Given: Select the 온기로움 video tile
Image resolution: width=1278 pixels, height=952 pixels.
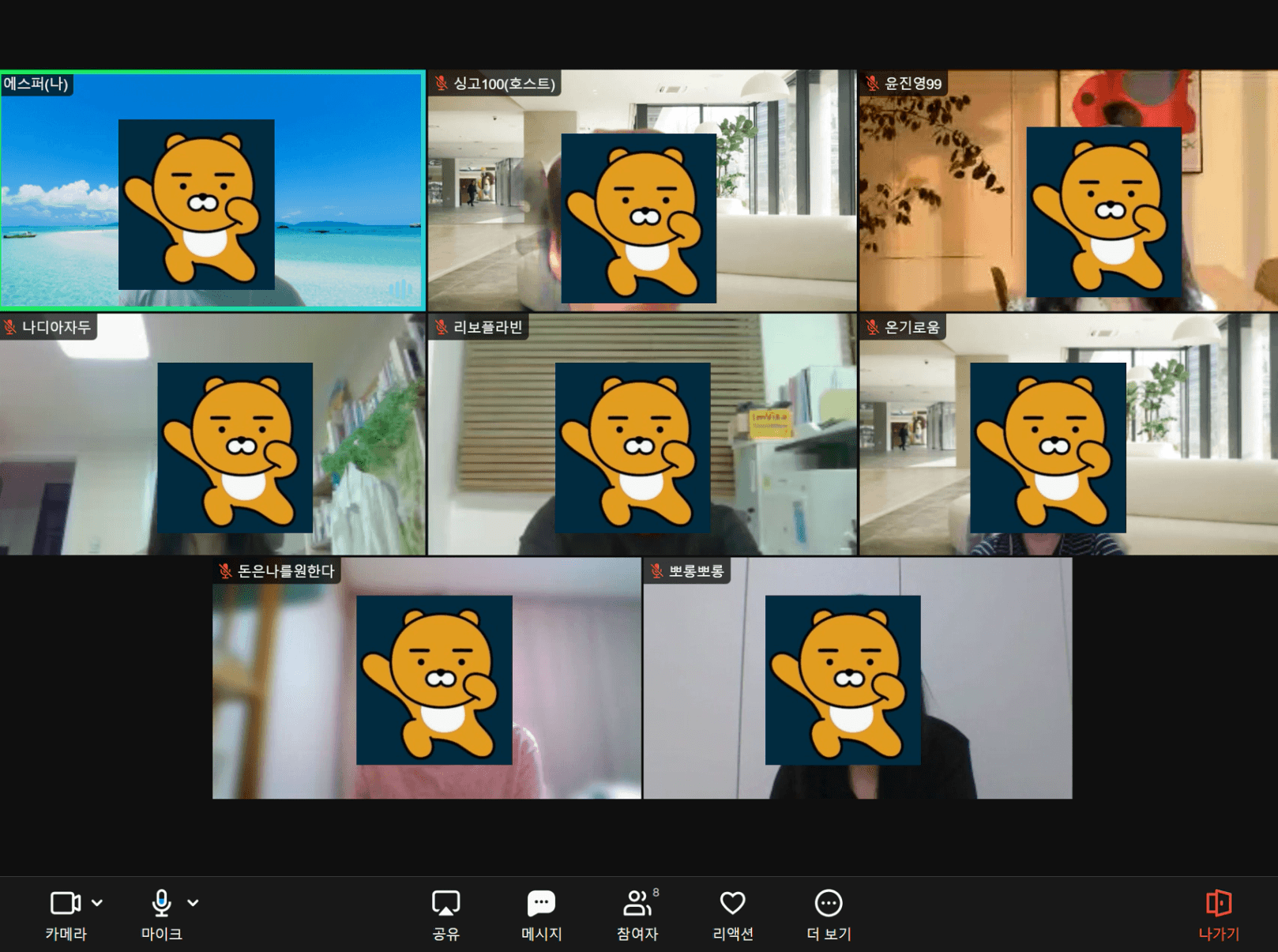Looking at the screenshot, I should pos(1068,434).
